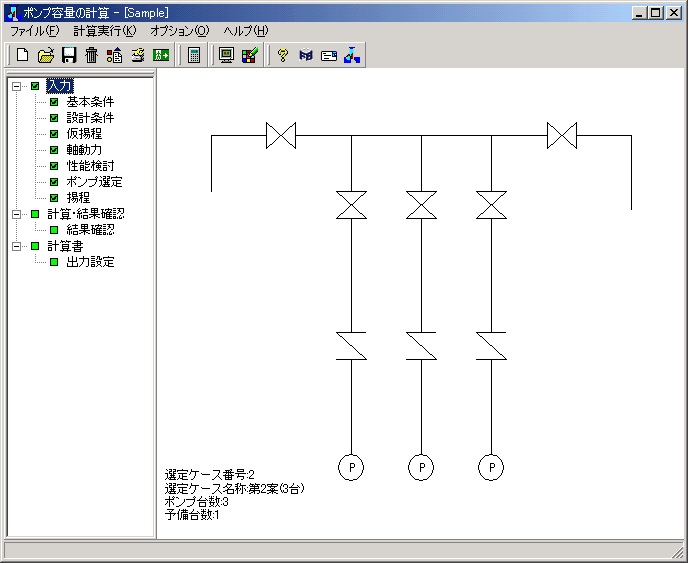Select 計算・結果確認 tree item
This screenshot has width=688, height=563.
86,214
